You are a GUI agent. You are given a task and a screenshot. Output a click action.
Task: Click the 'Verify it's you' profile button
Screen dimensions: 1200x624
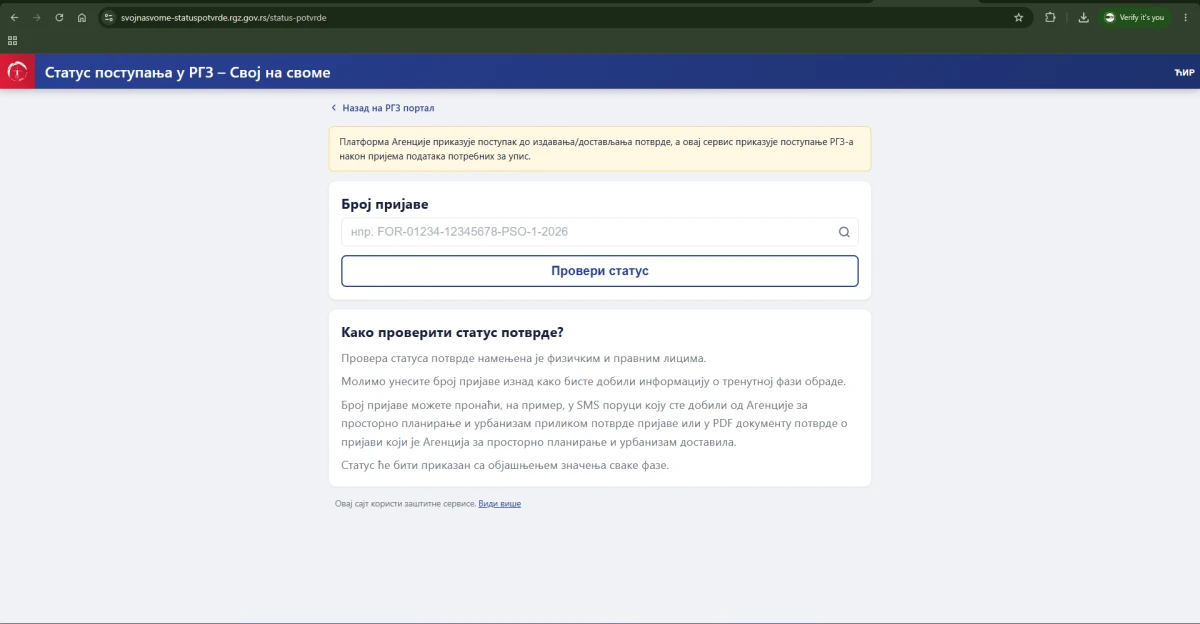[1135, 17]
